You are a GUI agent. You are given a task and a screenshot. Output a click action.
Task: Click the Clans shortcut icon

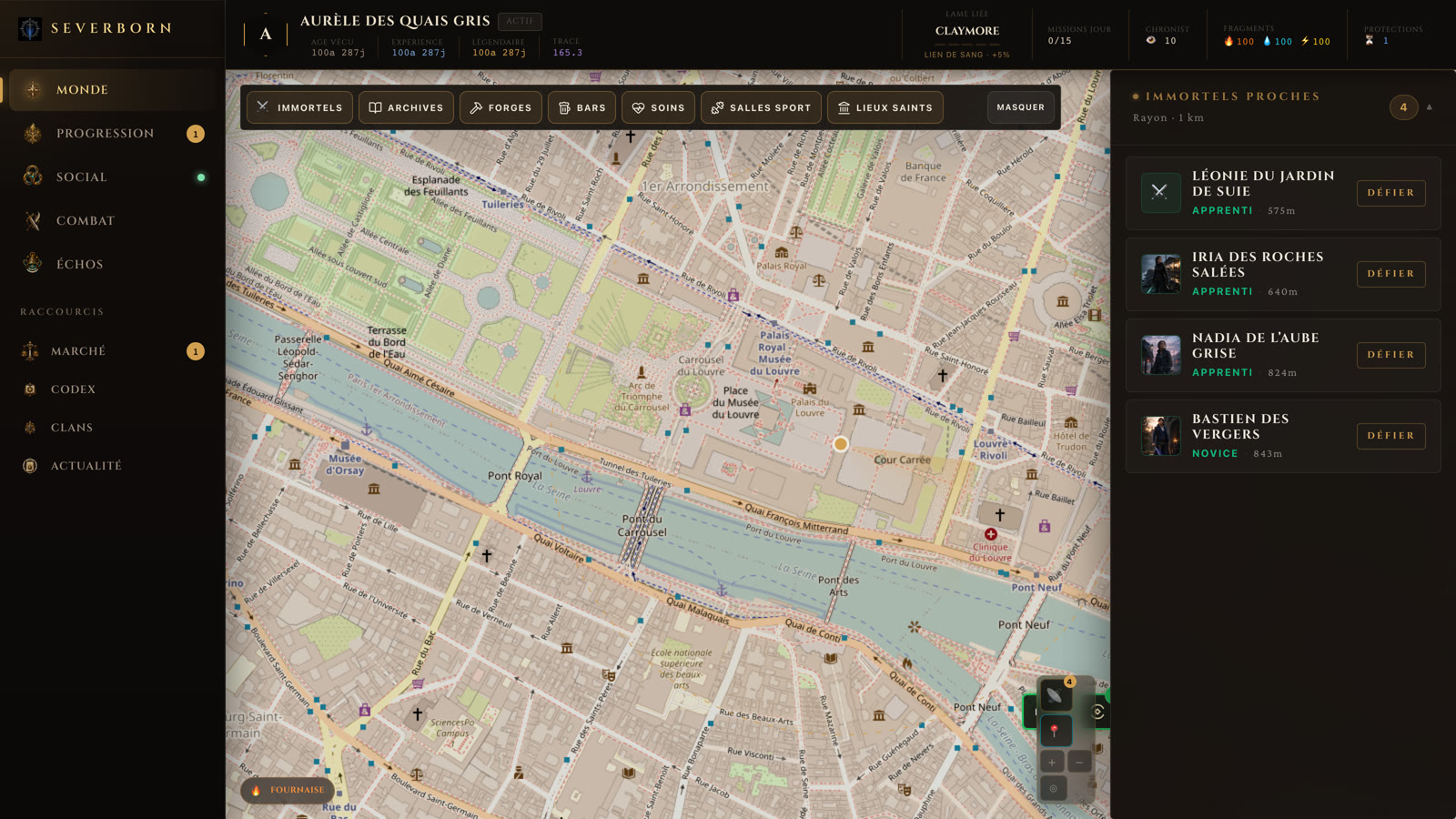point(30,428)
